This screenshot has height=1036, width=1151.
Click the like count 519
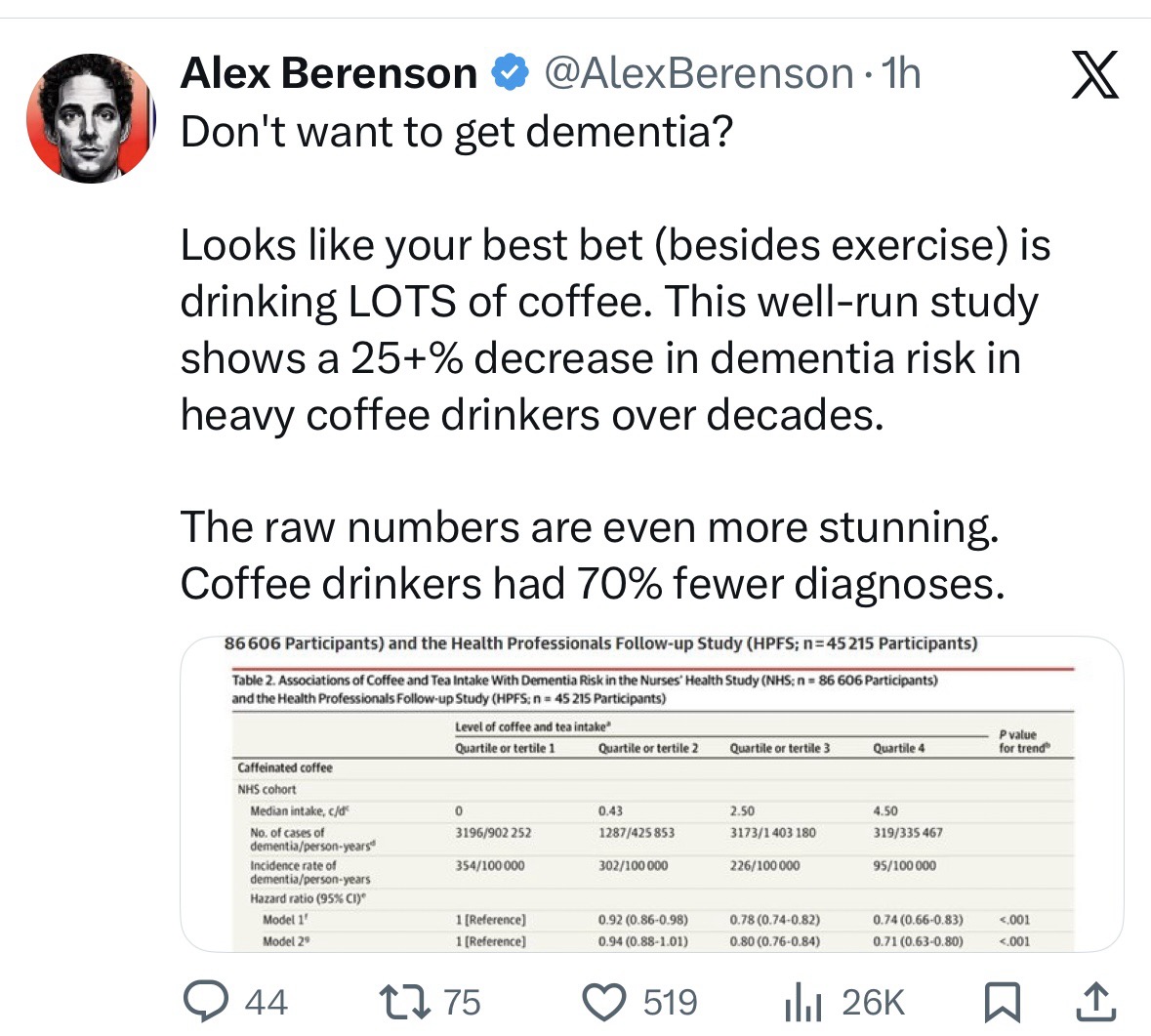tap(670, 1003)
